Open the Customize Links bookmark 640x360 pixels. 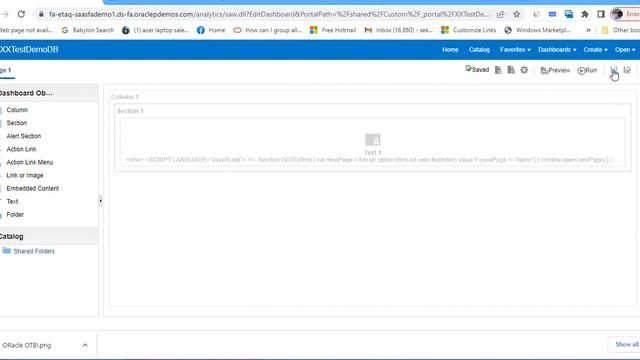coord(469,30)
